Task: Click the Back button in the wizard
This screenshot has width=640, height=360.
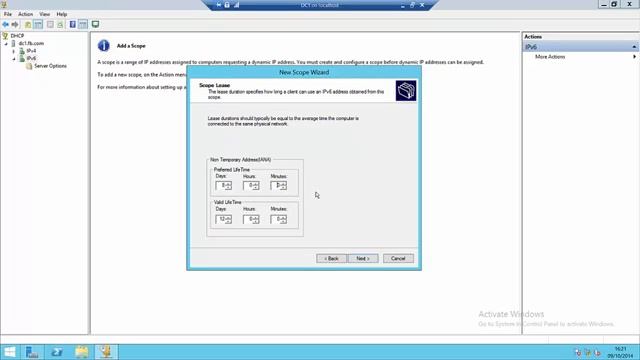Action: click(x=331, y=258)
